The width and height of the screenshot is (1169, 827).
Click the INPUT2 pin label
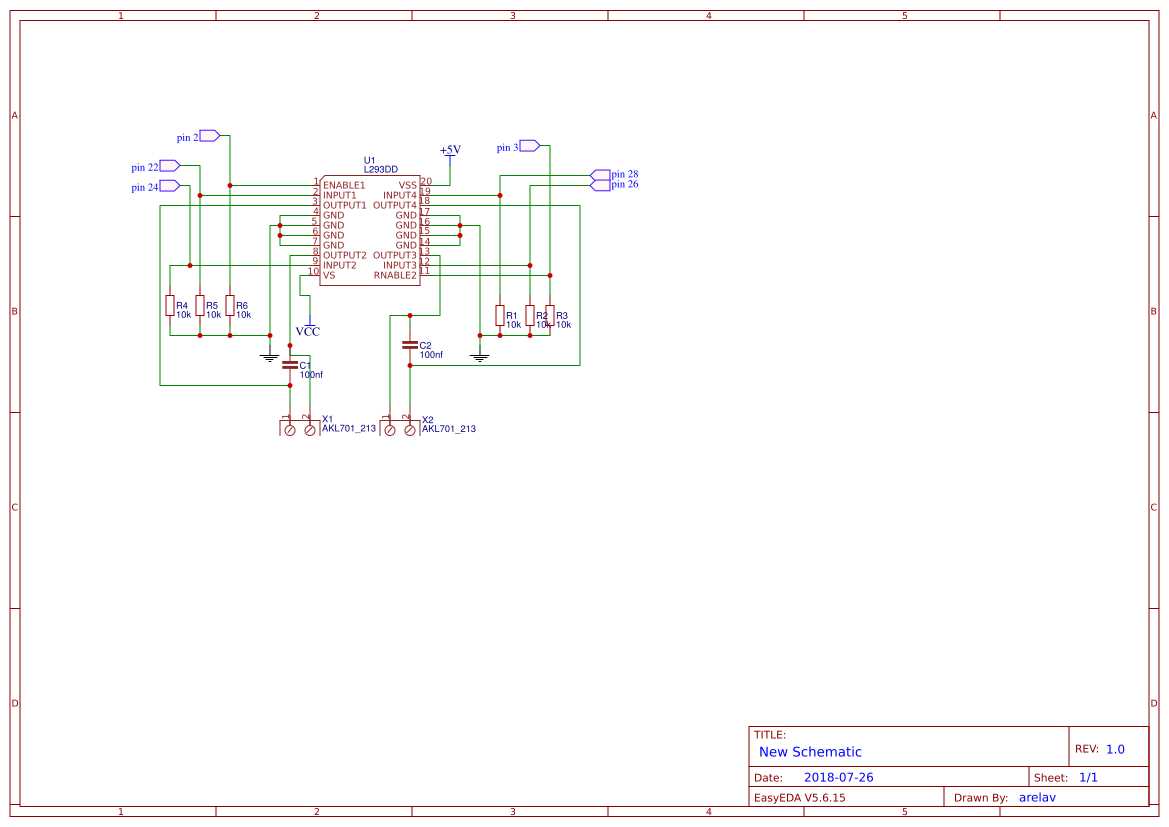click(x=339, y=265)
